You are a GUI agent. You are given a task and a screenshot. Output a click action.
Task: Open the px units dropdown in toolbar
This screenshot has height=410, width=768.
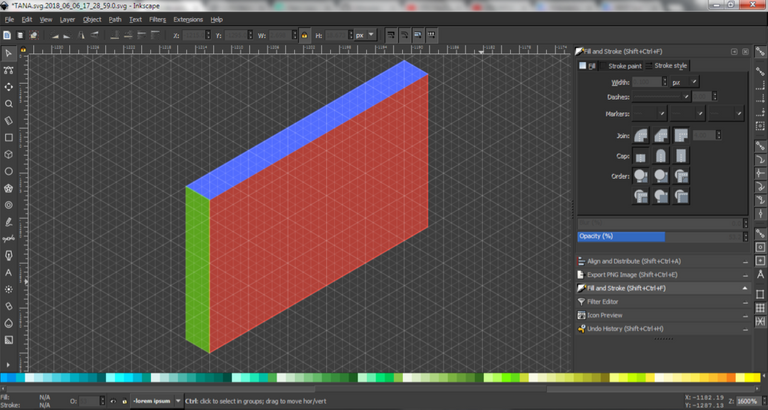(x=364, y=34)
